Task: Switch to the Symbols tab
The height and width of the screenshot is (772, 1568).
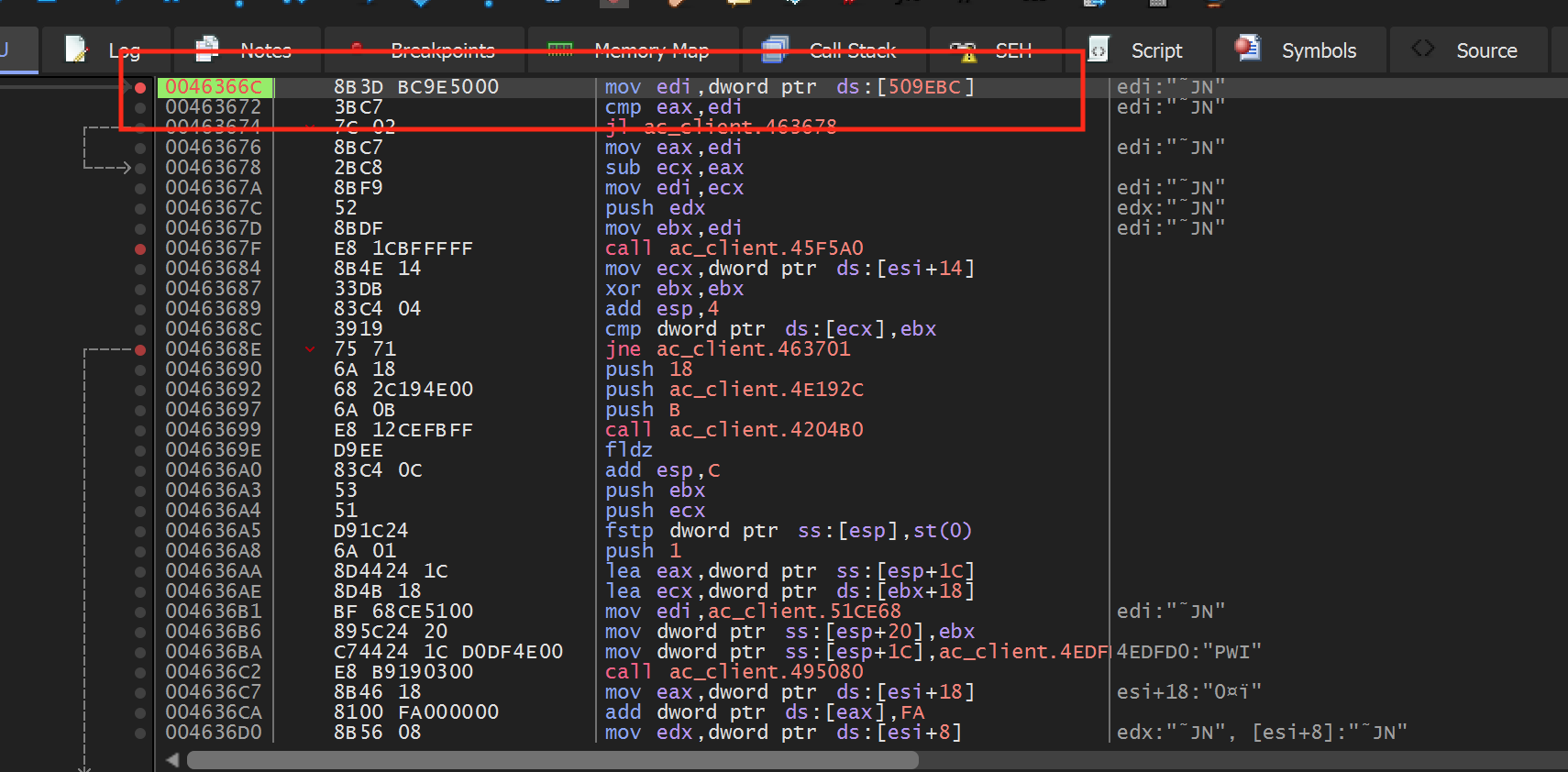Action: 1300,50
